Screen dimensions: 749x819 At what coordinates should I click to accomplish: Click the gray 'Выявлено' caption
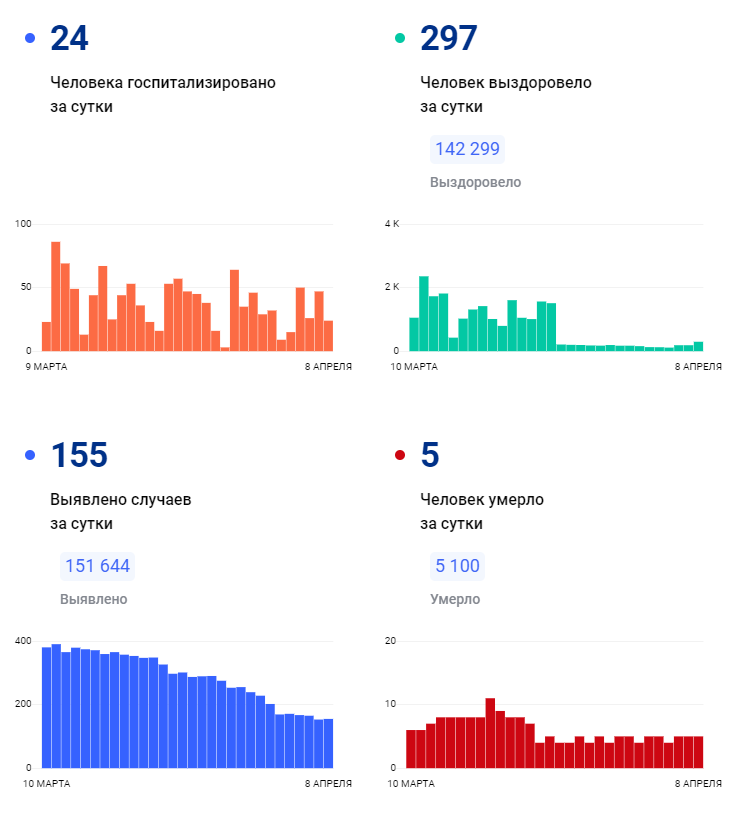(x=94, y=600)
